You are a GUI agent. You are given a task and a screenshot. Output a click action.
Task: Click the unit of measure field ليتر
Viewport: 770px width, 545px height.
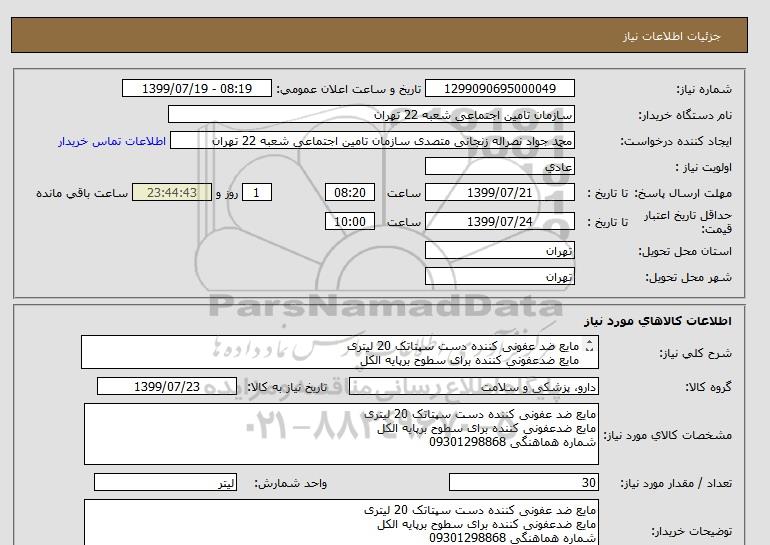[x=165, y=482]
